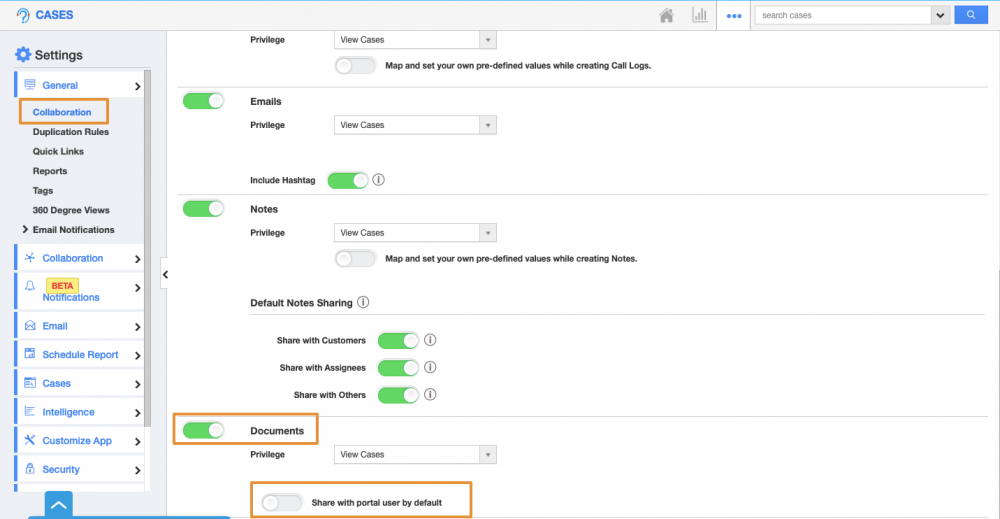The width and height of the screenshot is (1000, 519).
Task: Expand the Security settings section
Action: (78, 469)
